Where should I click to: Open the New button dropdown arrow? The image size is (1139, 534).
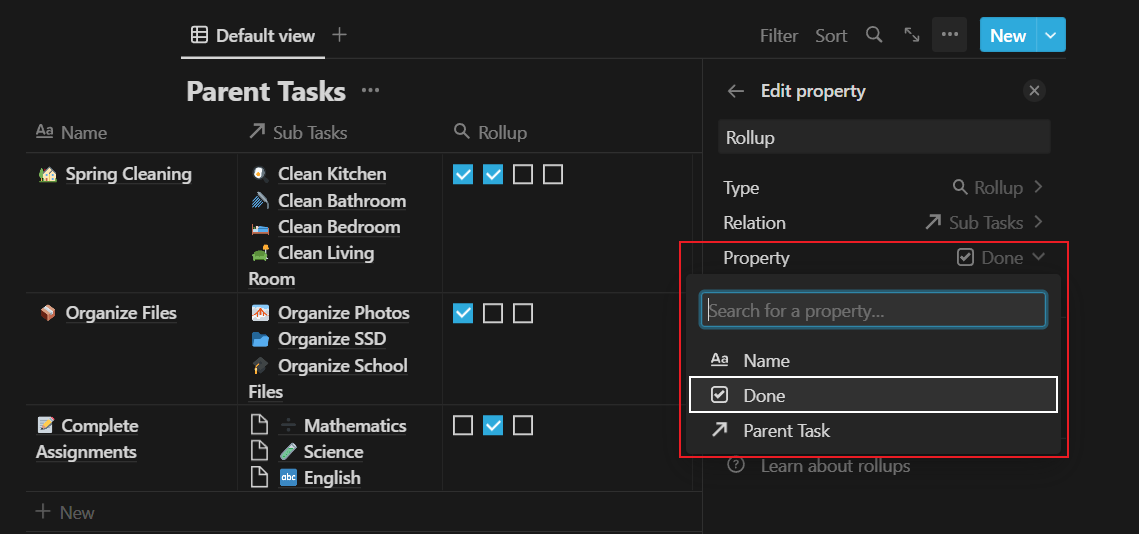click(1050, 35)
